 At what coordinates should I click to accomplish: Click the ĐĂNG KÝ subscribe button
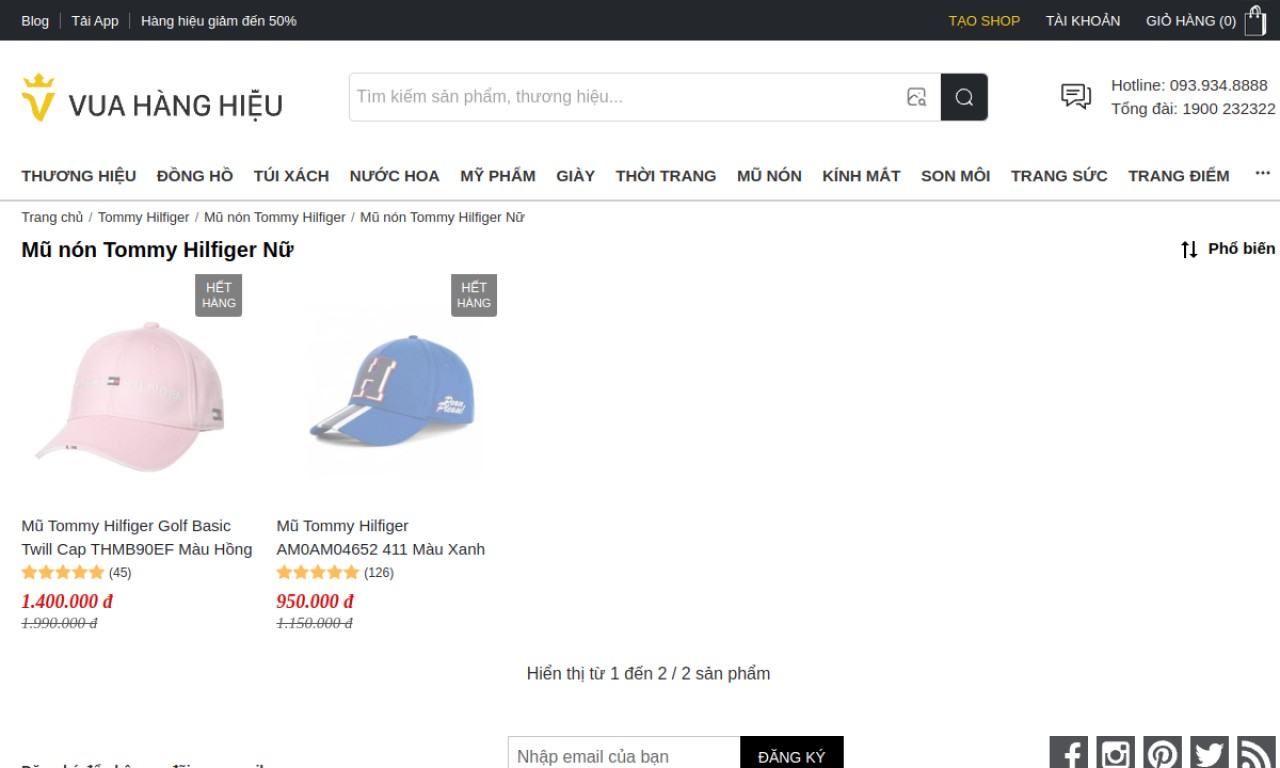point(792,756)
